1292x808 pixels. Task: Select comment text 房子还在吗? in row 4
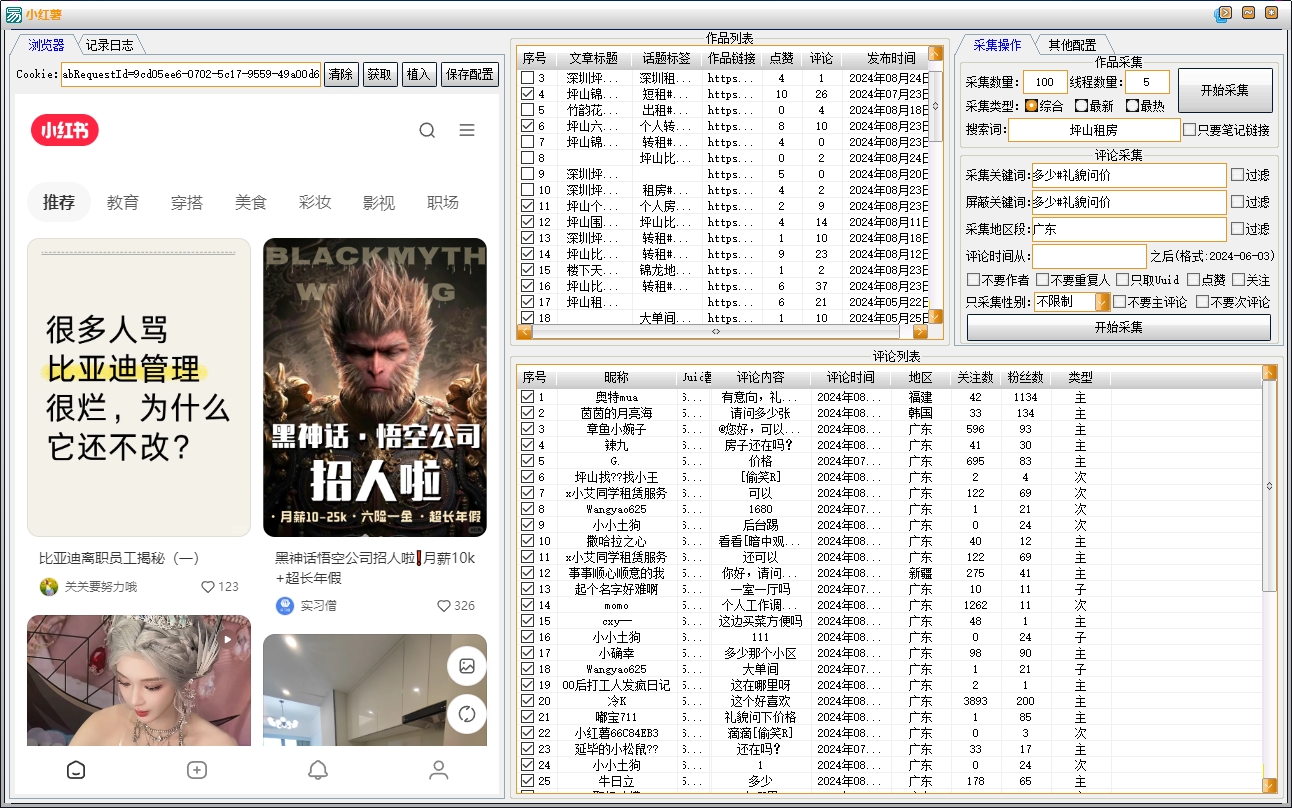point(758,445)
